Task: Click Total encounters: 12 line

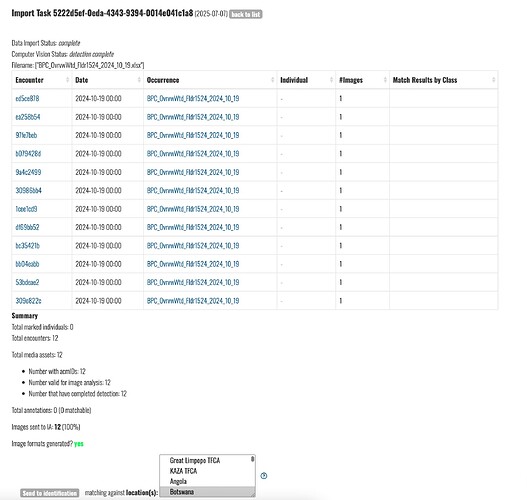Action: coord(35,338)
